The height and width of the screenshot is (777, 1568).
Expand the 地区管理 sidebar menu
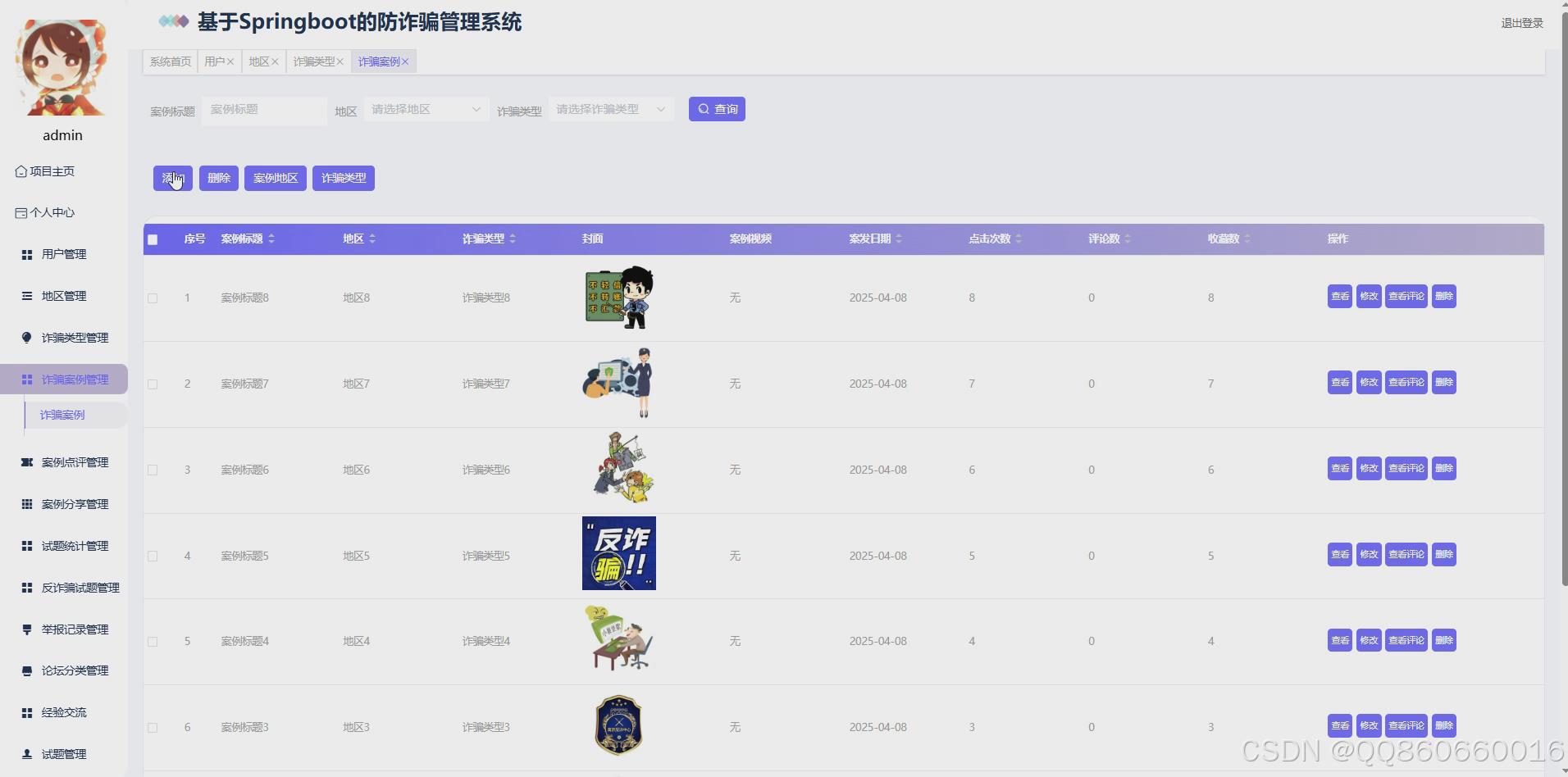pos(64,296)
